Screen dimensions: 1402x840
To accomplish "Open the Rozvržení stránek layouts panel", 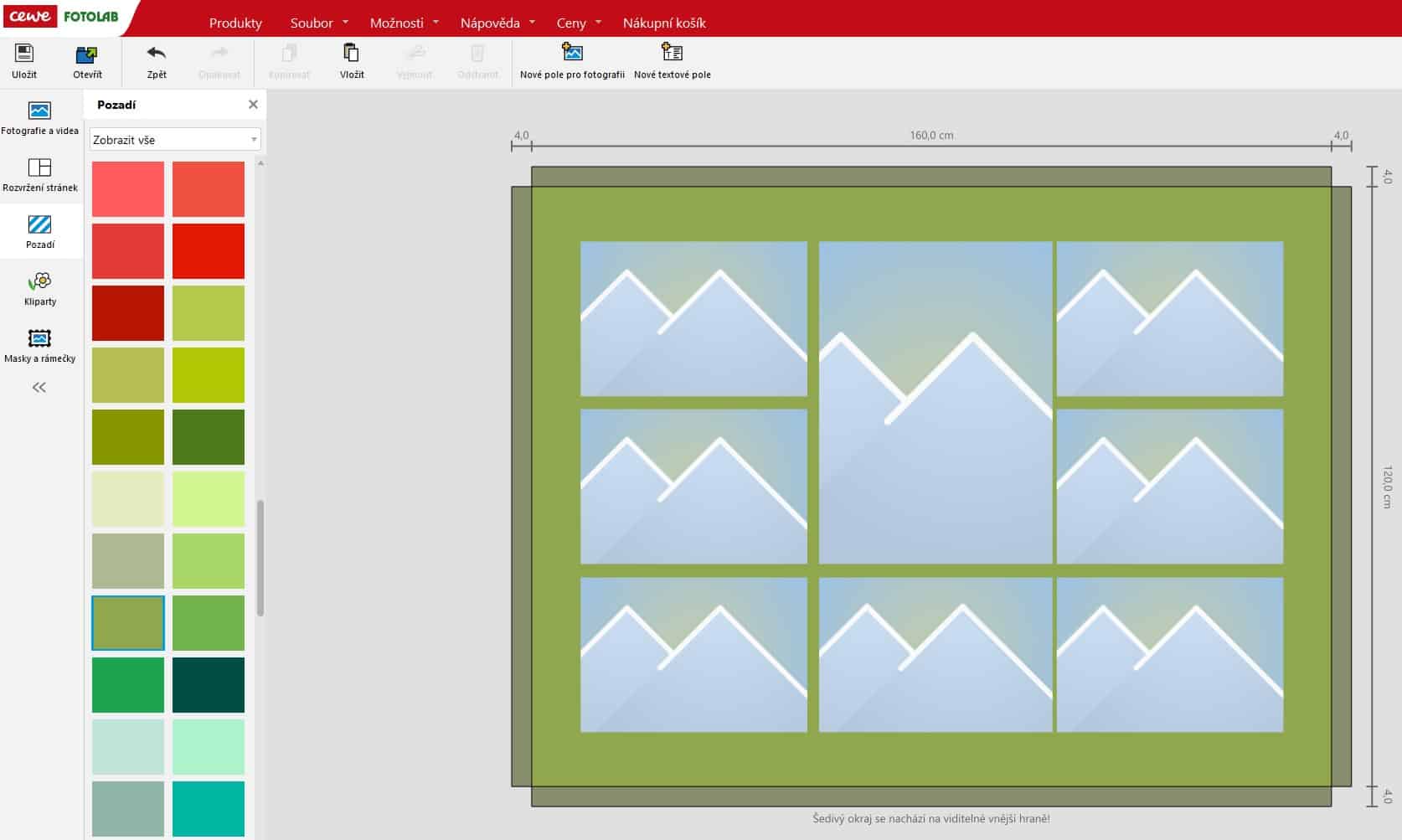I will pyautogui.click(x=39, y=175).
